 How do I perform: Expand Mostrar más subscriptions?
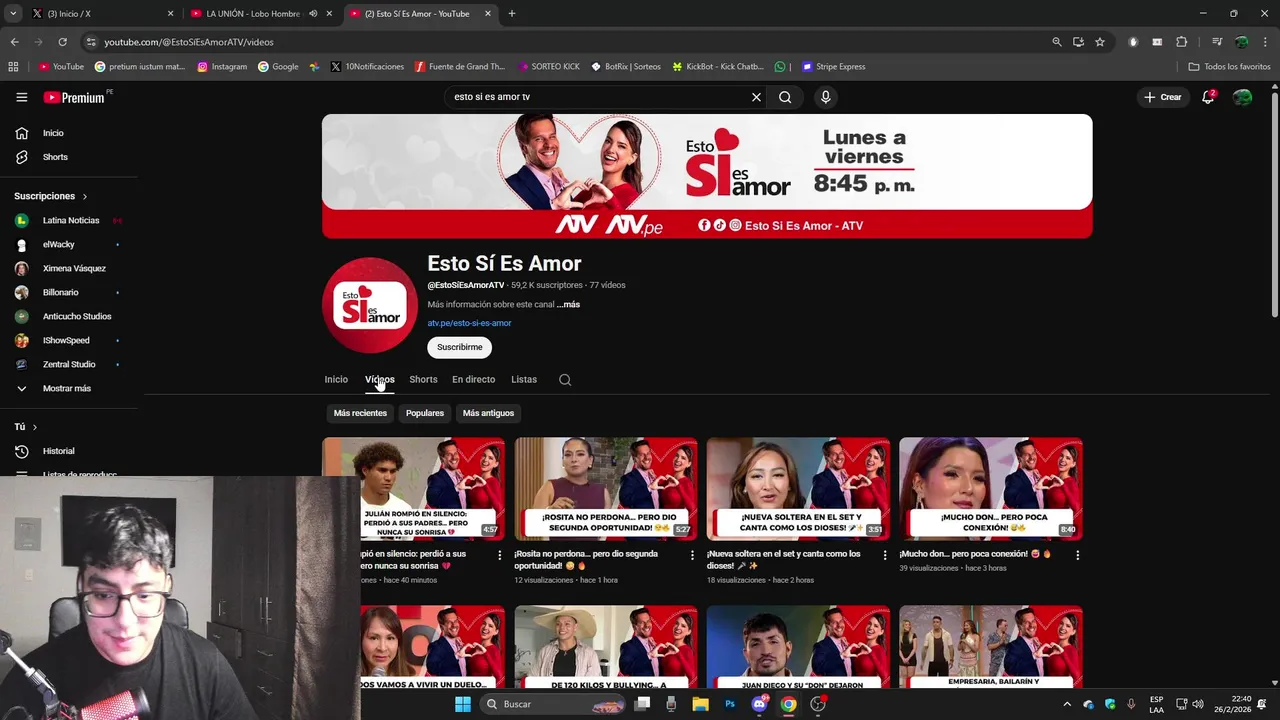point(66,388)
